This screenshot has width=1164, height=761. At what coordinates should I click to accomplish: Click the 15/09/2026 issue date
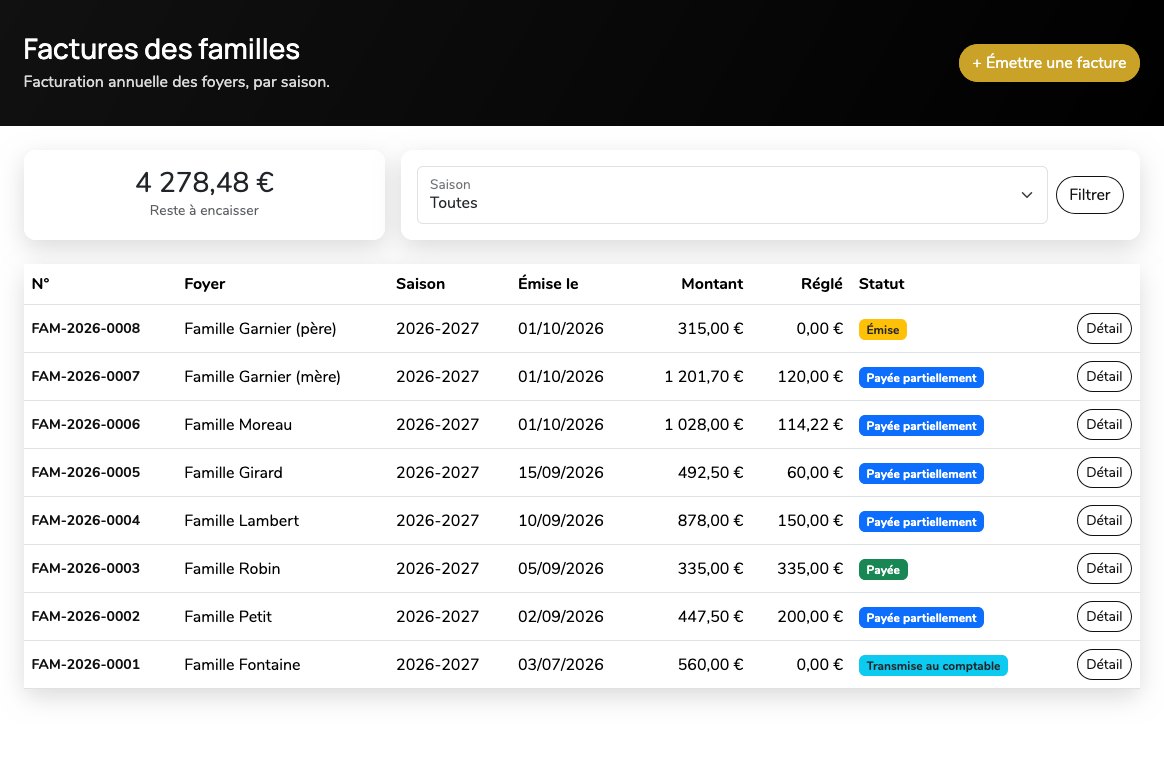(x=560, y=472)
